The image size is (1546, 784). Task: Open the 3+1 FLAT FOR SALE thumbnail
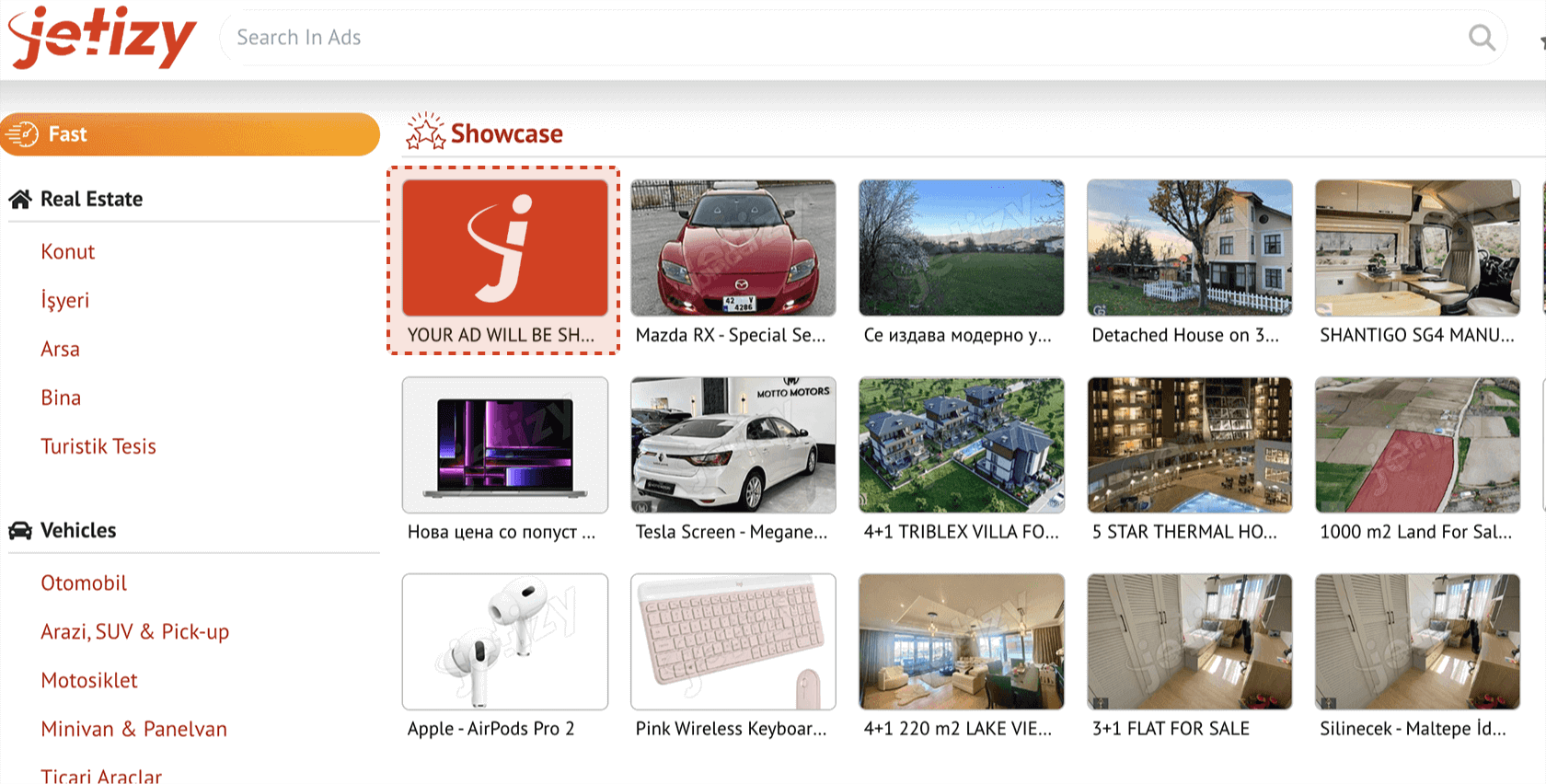1190,641
